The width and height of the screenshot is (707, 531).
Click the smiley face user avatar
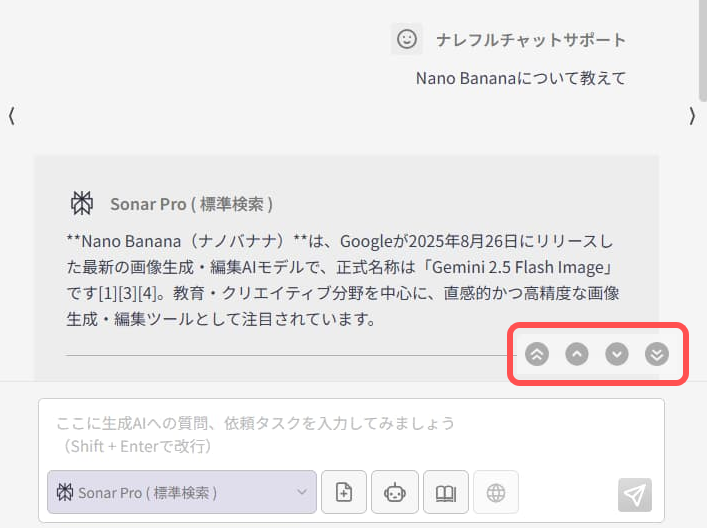[x=406, y=39]
